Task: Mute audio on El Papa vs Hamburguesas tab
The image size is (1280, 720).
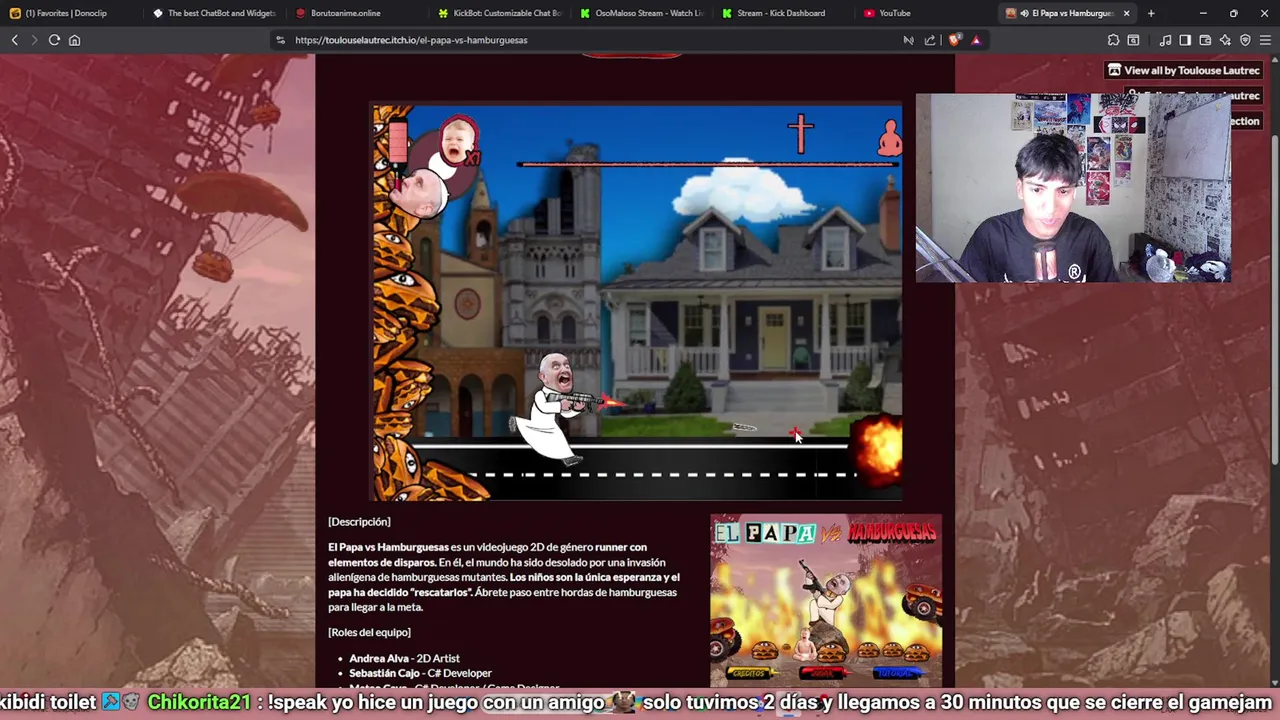Action: [x=1024, y=13]
